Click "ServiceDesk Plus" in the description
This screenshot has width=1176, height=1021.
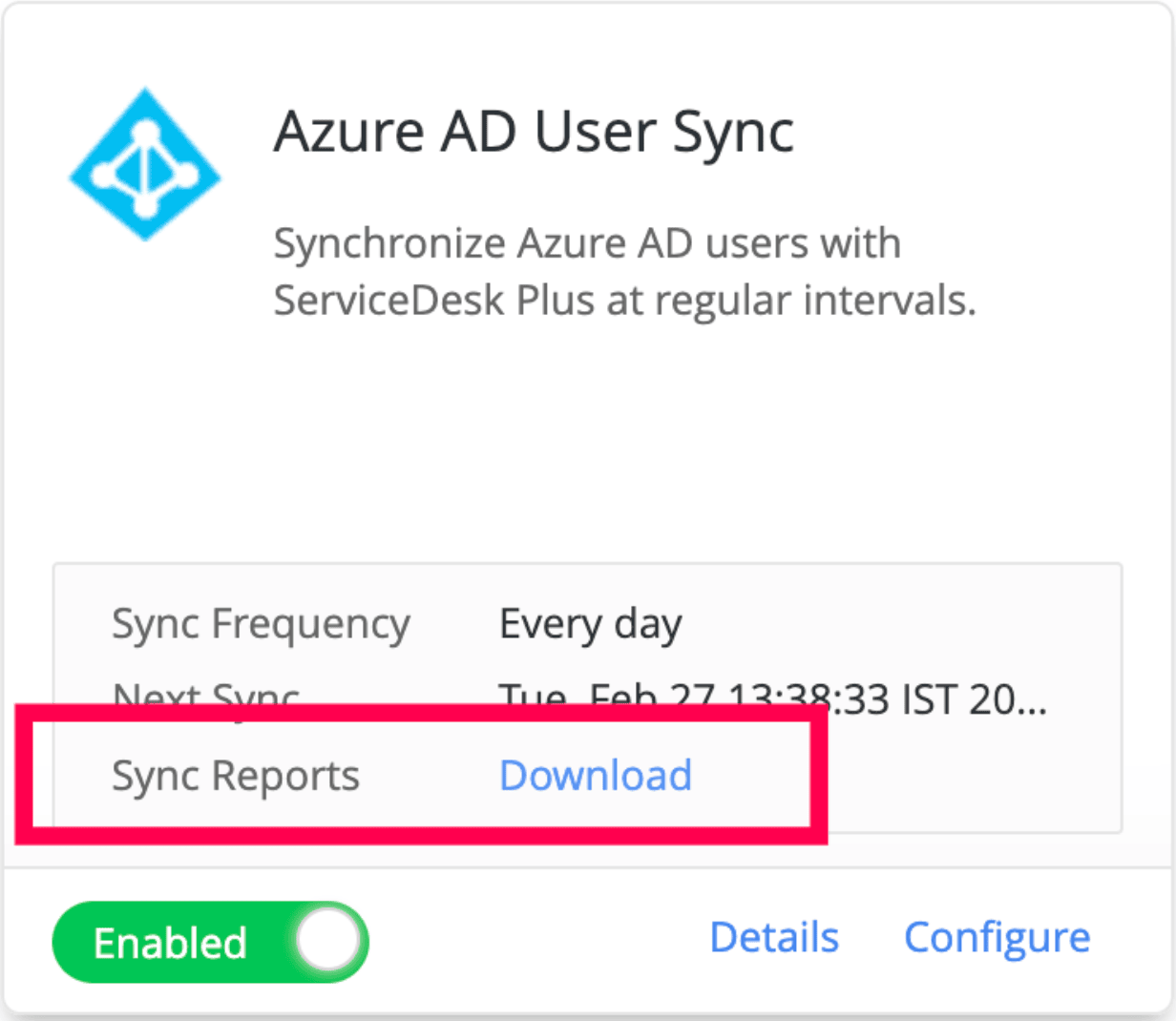click(388, 301)
